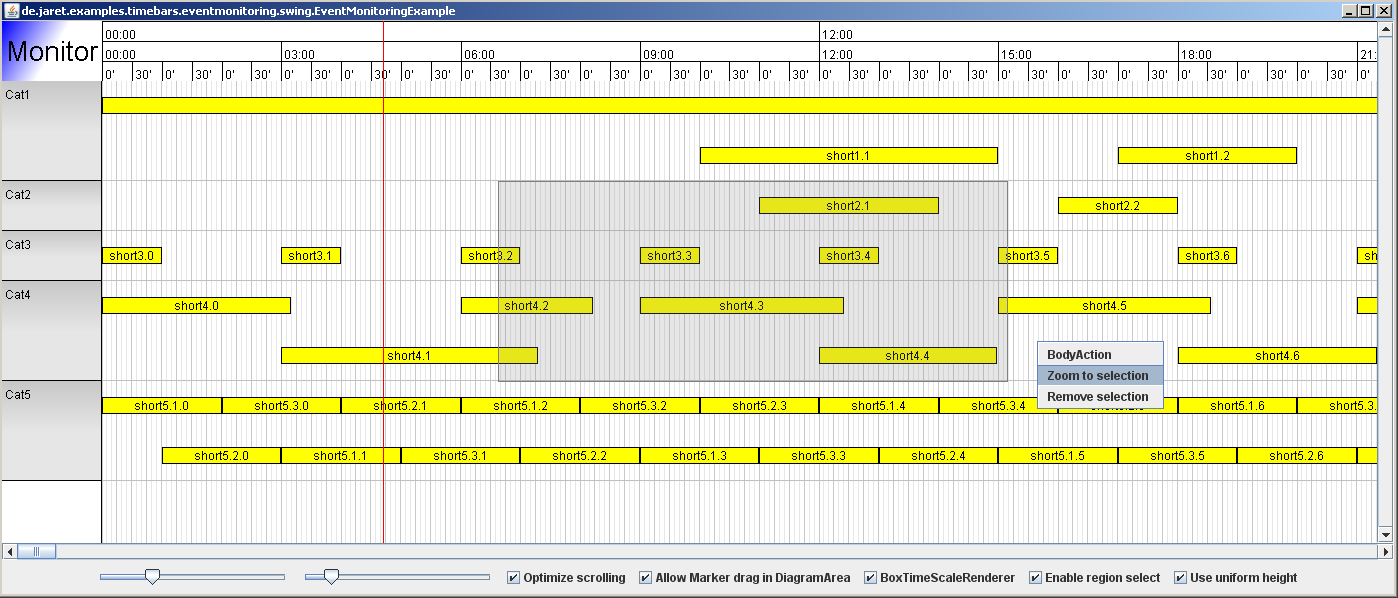
Task: Select the short1.1 interval bar
Action: pos(848,156)
